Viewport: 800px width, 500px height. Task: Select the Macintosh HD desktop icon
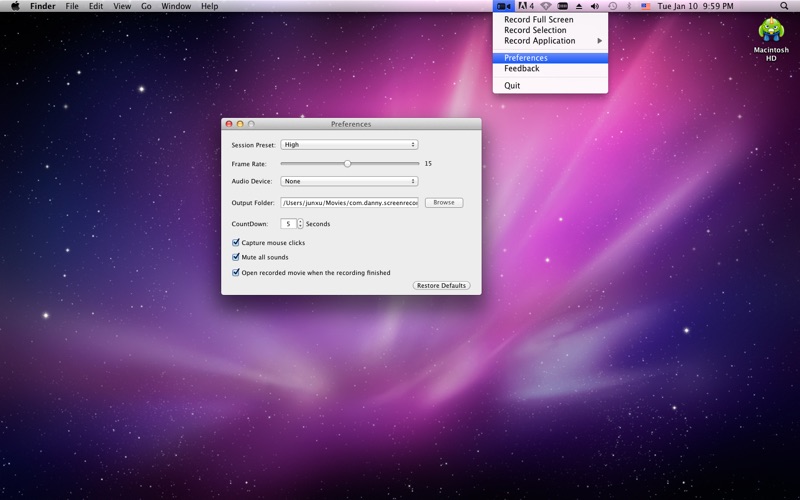tap(771, 39)
